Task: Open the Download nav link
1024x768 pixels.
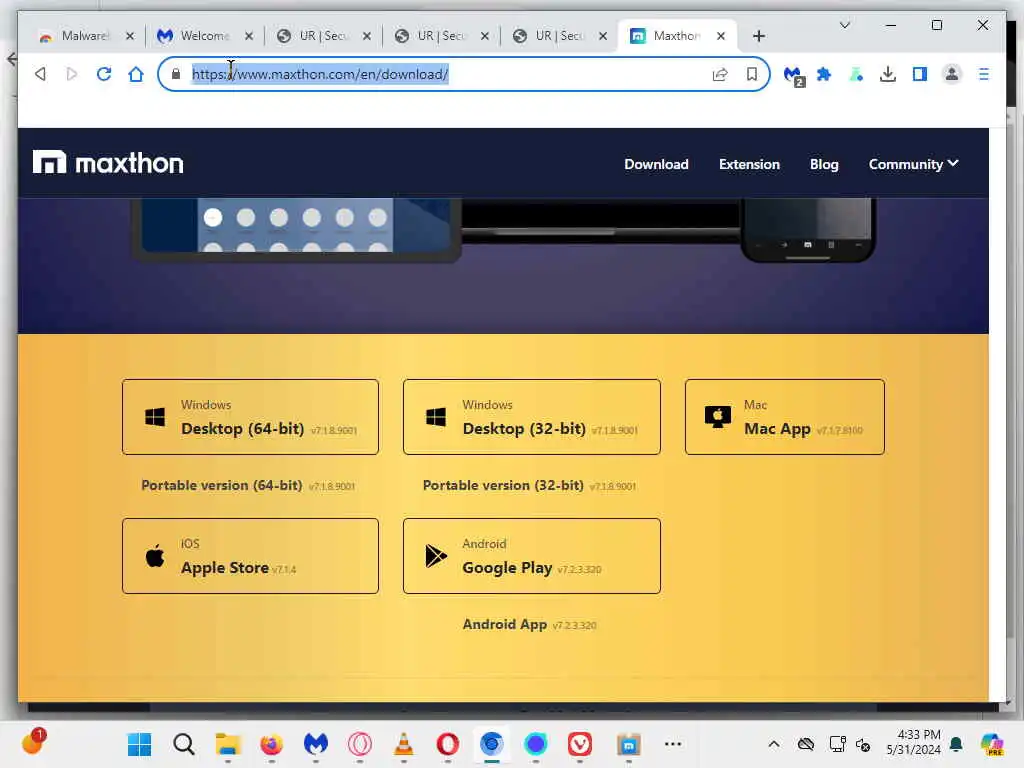Action: [656, 165]
